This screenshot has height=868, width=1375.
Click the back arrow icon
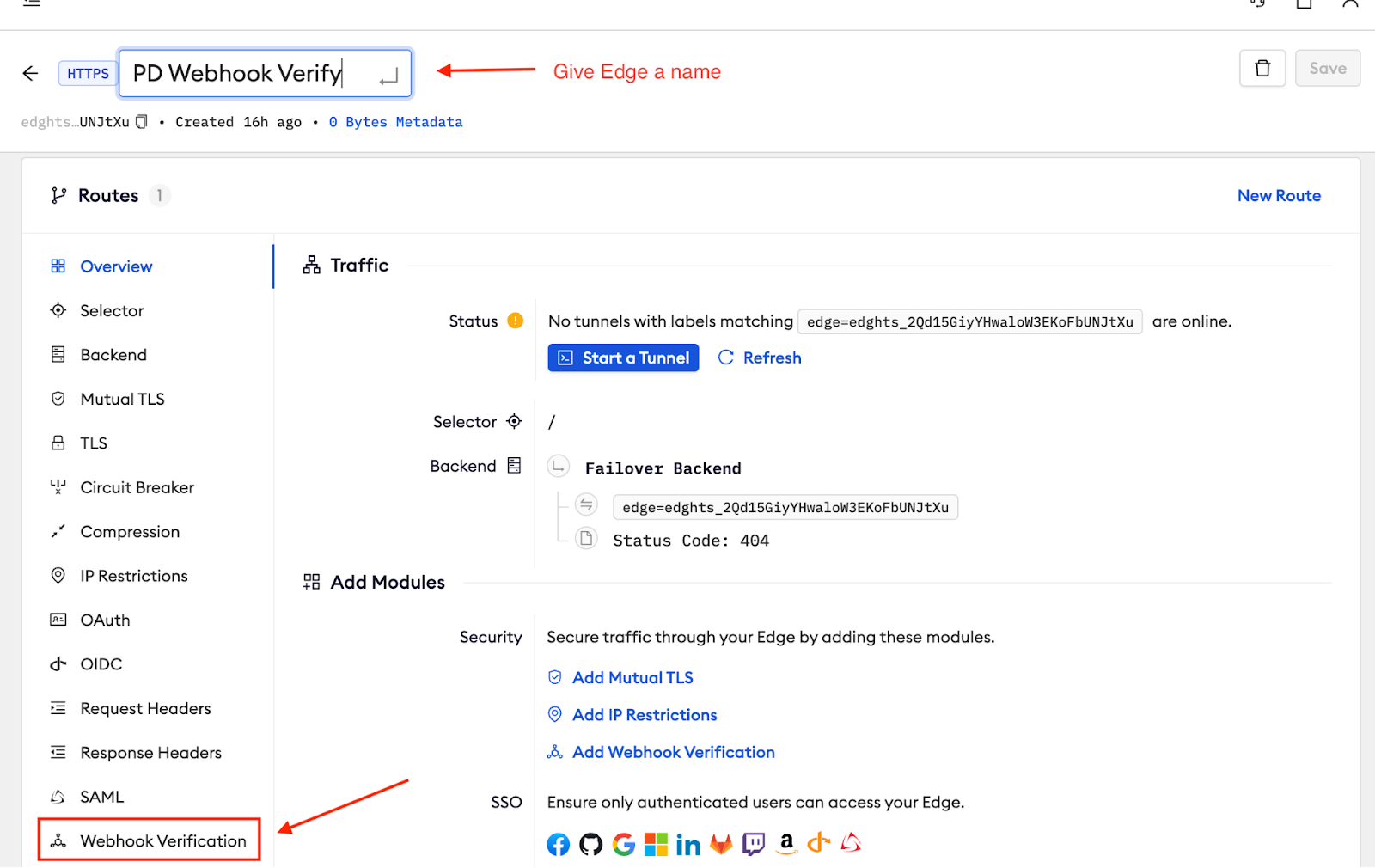tap(31, 73)
